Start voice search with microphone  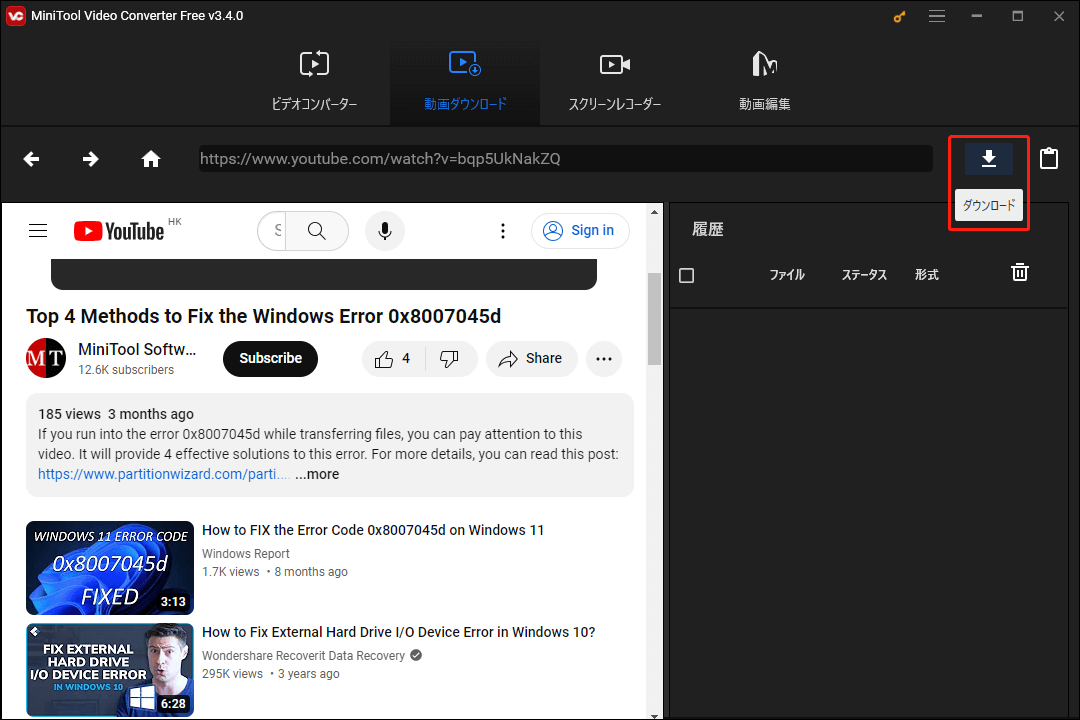coord(385,231)
